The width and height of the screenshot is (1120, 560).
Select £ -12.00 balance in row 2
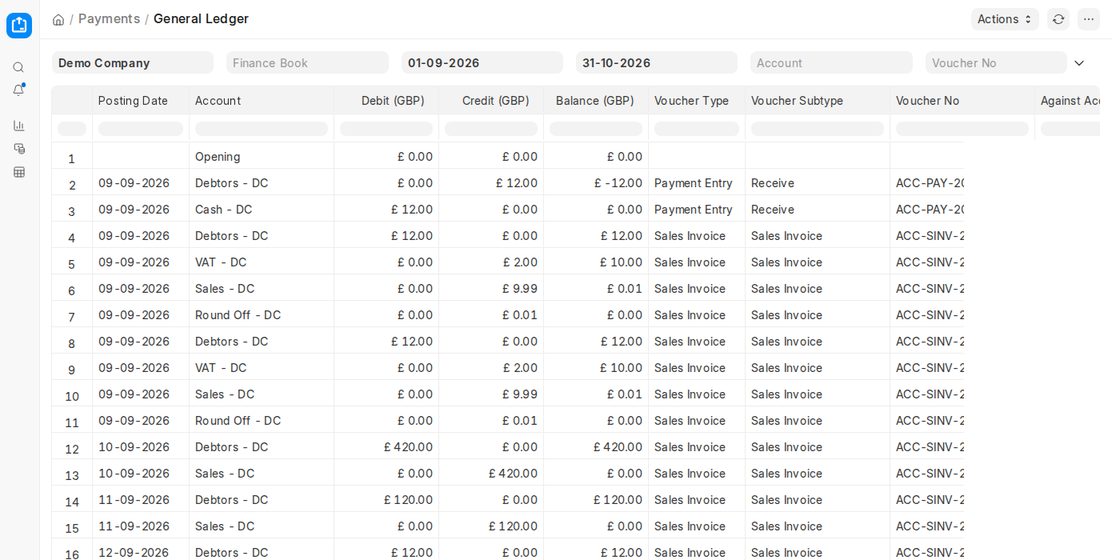596,183
